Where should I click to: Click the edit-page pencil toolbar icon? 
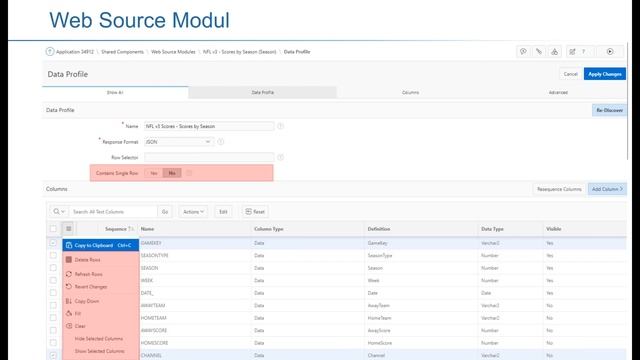[x=572, y=52]
